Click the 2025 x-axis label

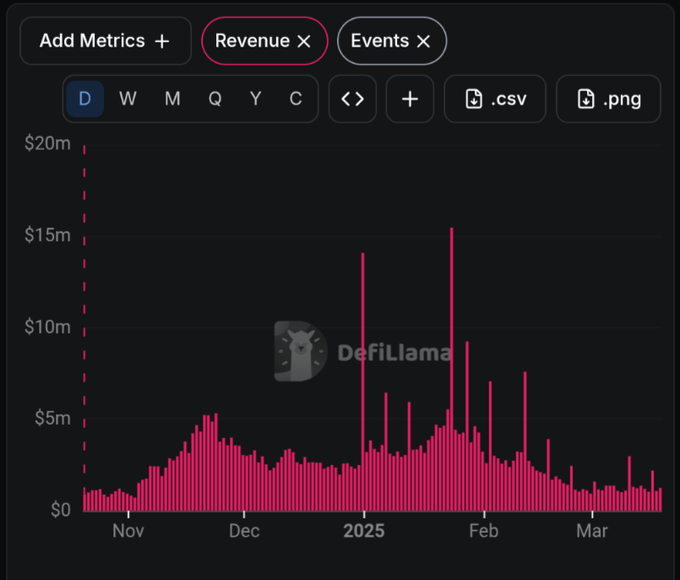(364, 531)
